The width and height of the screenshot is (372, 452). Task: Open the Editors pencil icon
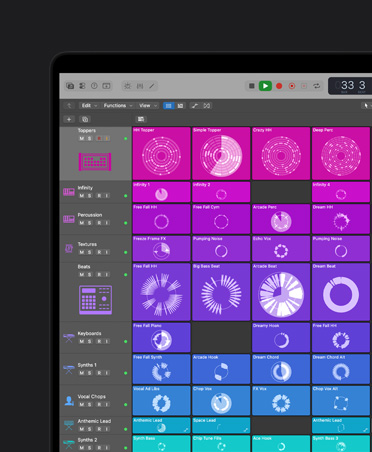tap(152, 86)
